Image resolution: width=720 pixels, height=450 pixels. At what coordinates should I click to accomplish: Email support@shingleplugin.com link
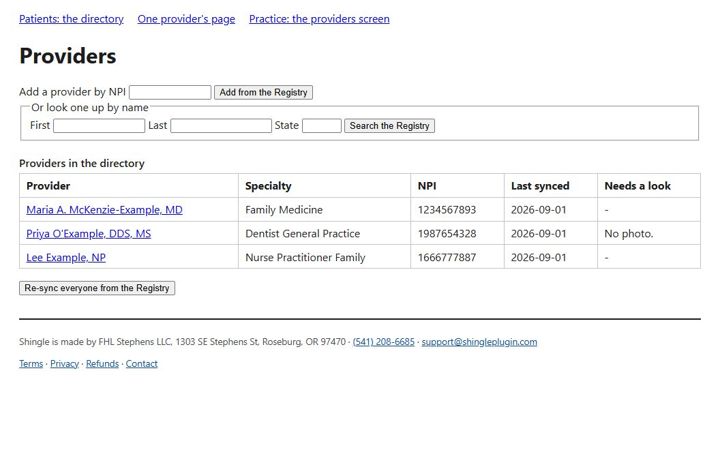(479, 342)
